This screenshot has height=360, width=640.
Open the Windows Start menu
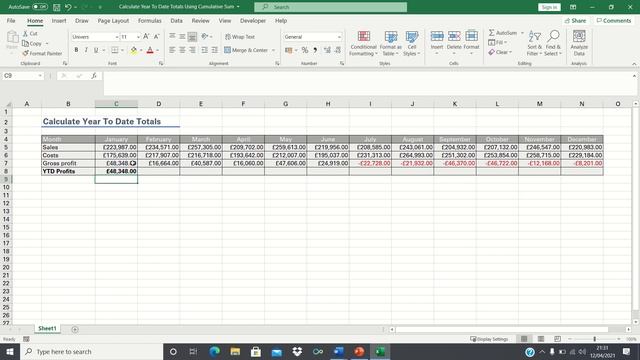click(x=10, y=351)
